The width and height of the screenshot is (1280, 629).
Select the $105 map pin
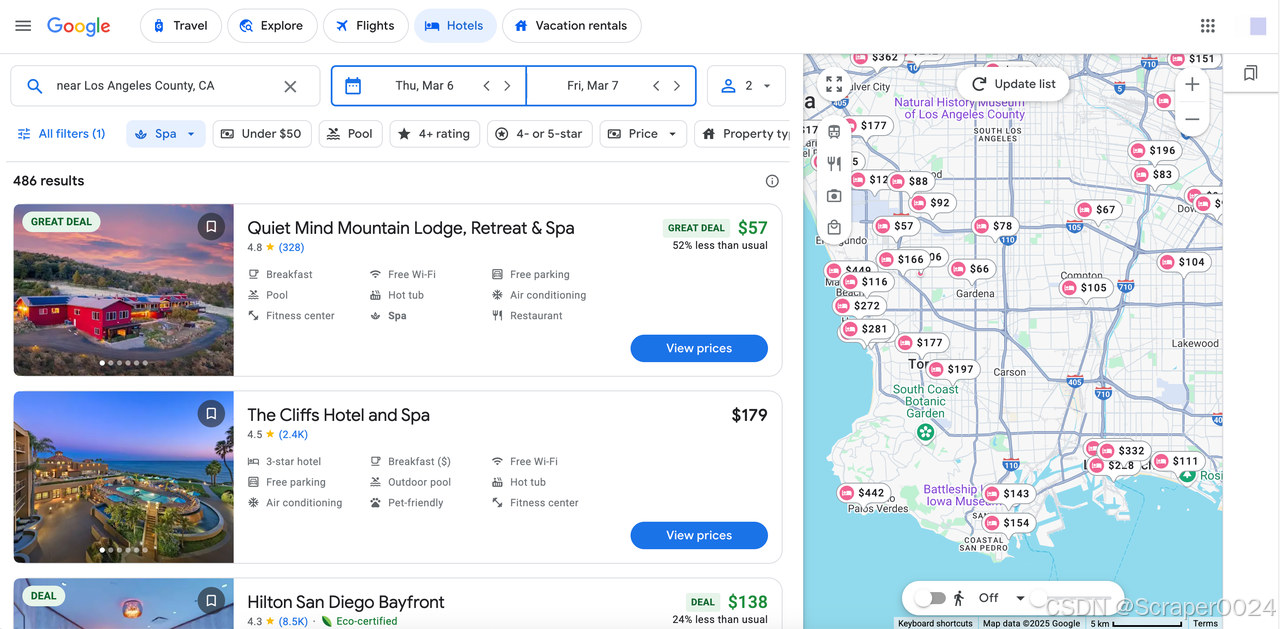[x=1084, y=288]
